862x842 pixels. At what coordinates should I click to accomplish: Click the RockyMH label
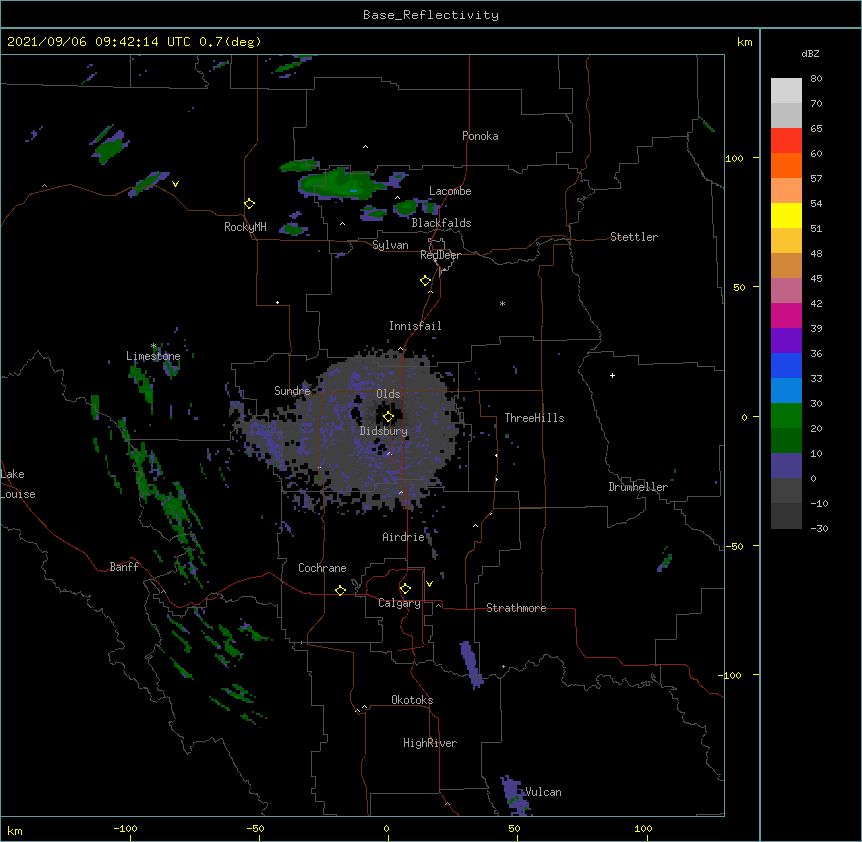[245, 227]
